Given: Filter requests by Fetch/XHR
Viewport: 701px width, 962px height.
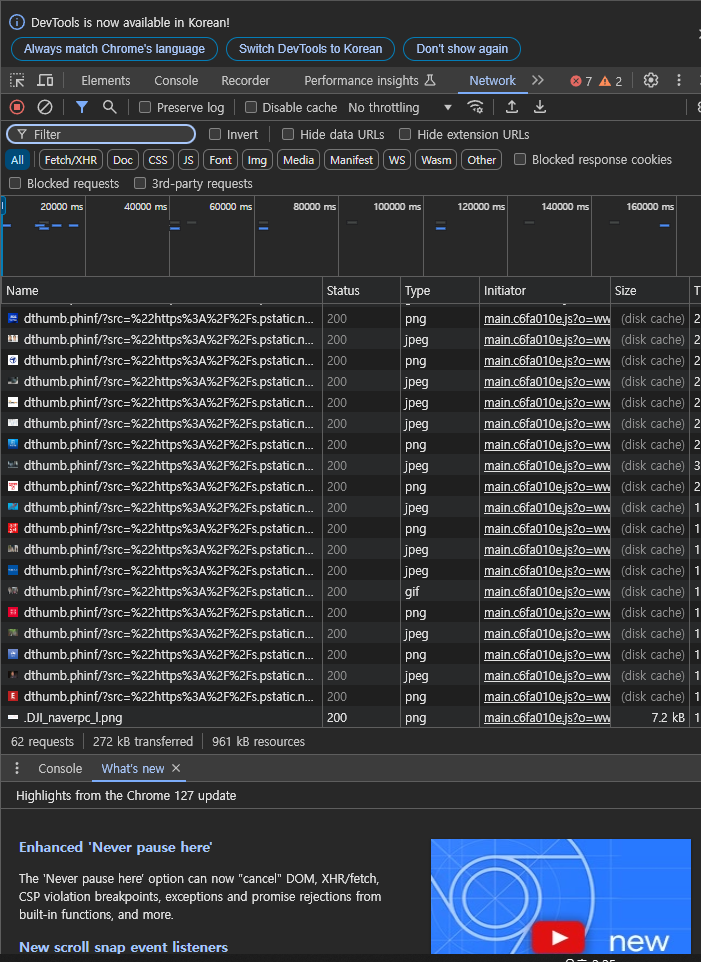Looking at the screenshot, I should tap(71, 160).
